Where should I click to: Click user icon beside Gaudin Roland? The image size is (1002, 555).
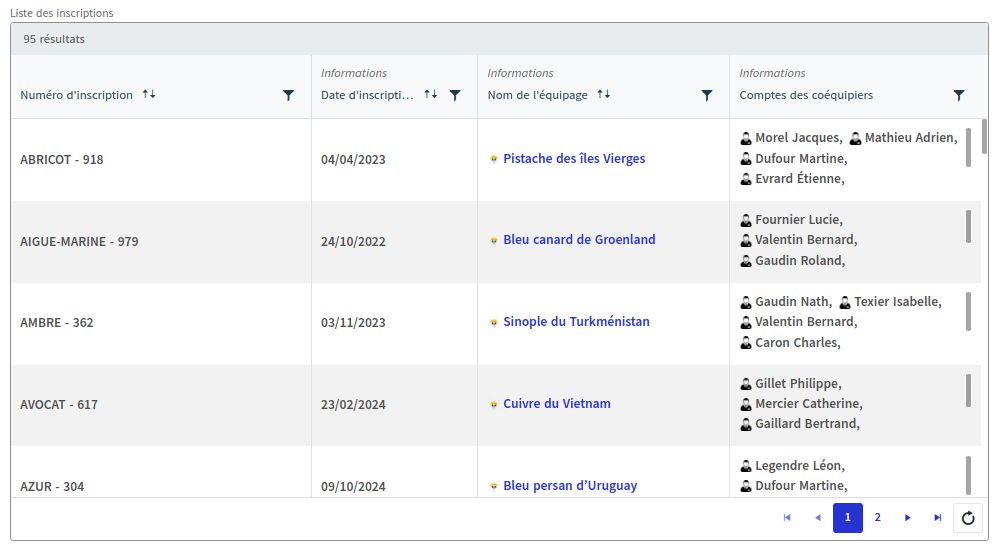coord(746,261)
